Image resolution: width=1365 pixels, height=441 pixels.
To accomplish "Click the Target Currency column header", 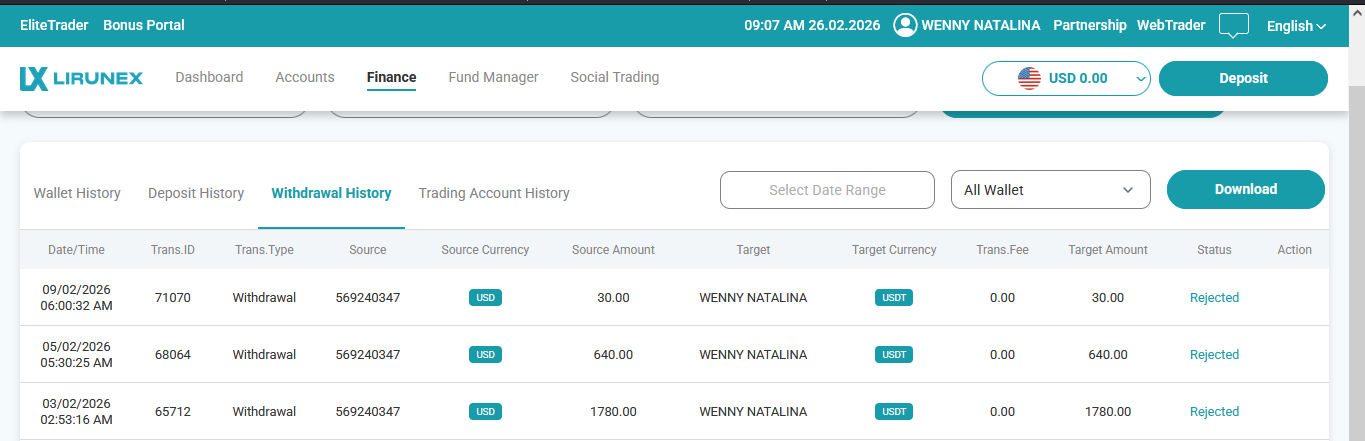I will 894,250.
